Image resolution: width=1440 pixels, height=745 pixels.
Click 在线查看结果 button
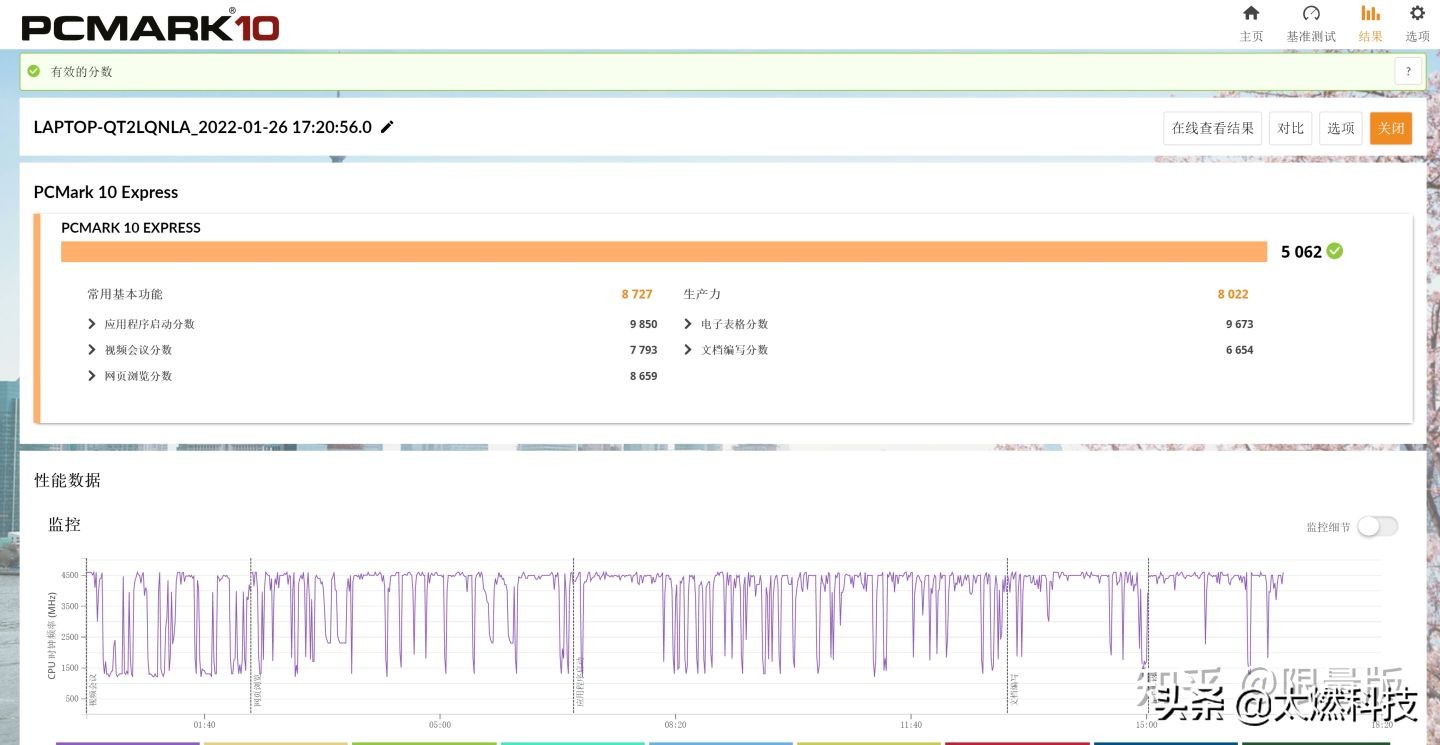pos(1212,128)
